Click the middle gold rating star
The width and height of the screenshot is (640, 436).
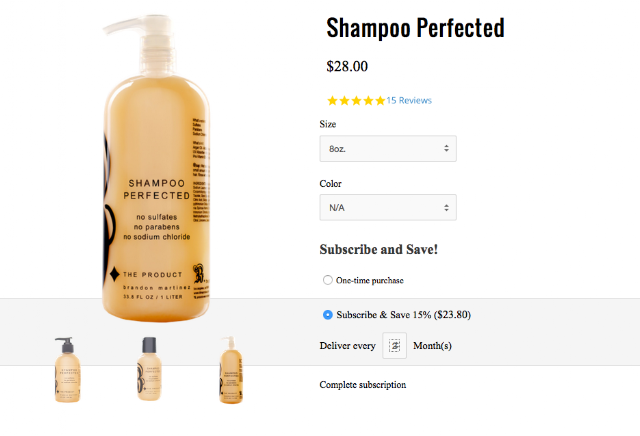[x=356, y=100]
